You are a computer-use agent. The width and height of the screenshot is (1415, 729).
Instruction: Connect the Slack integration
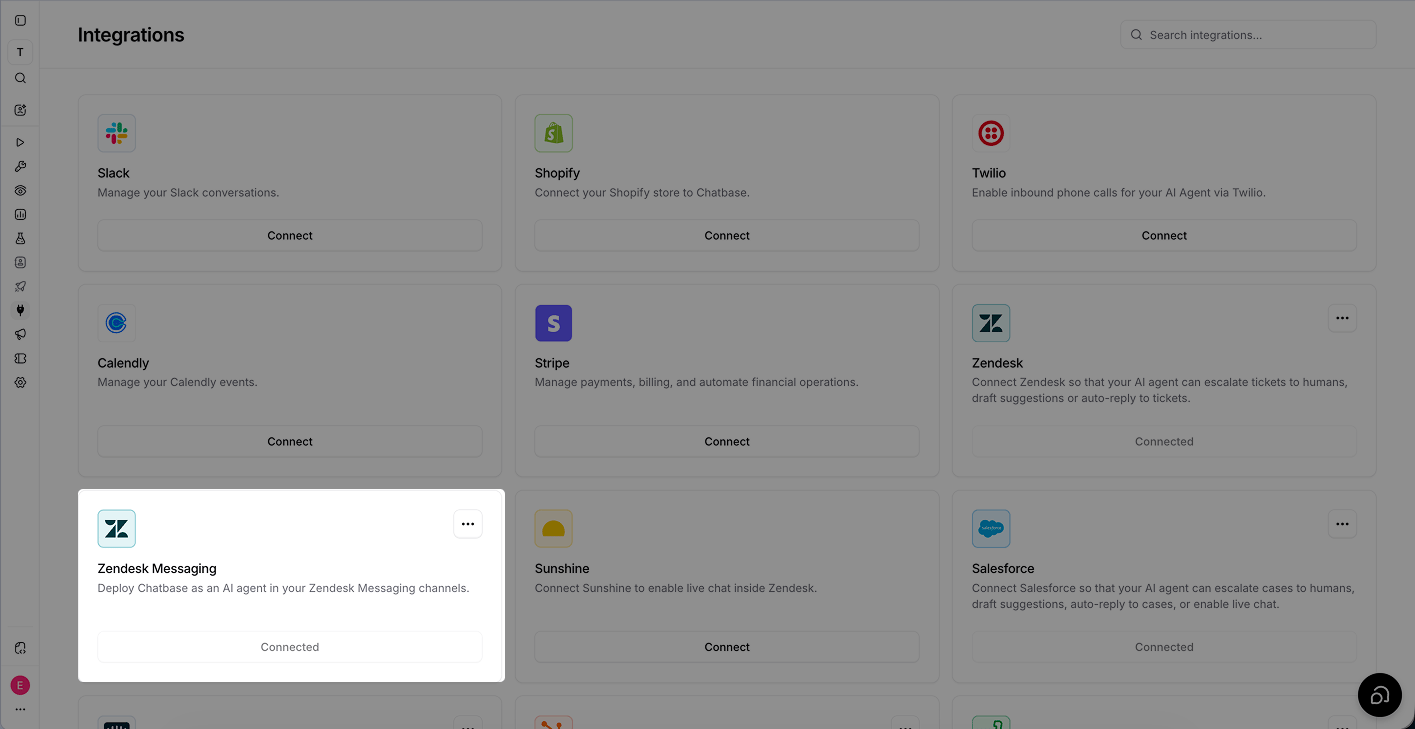point(290,236)
